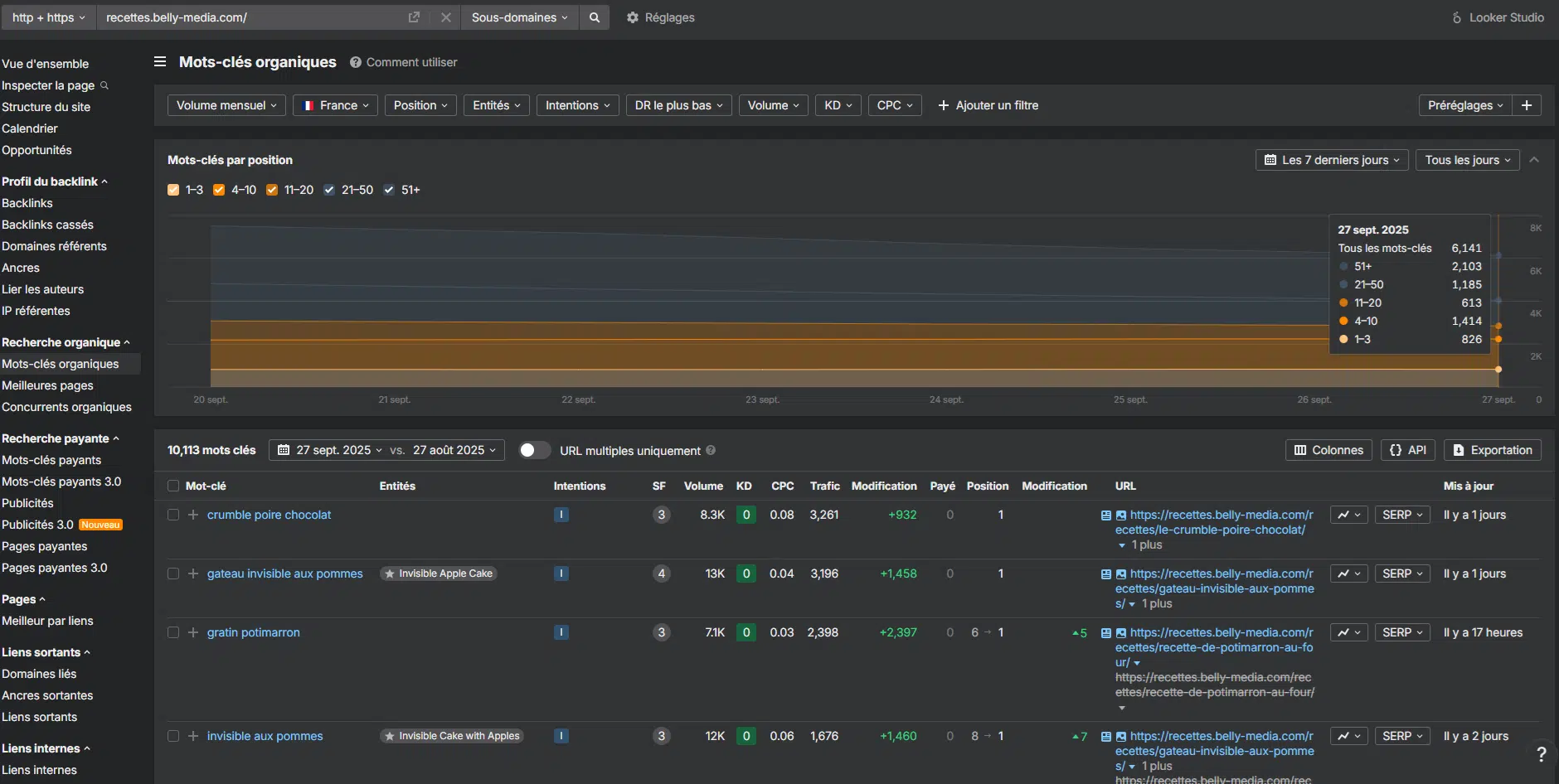Open Domaines référents in the sidebar
1559x784 pixels.
[54, 246]
